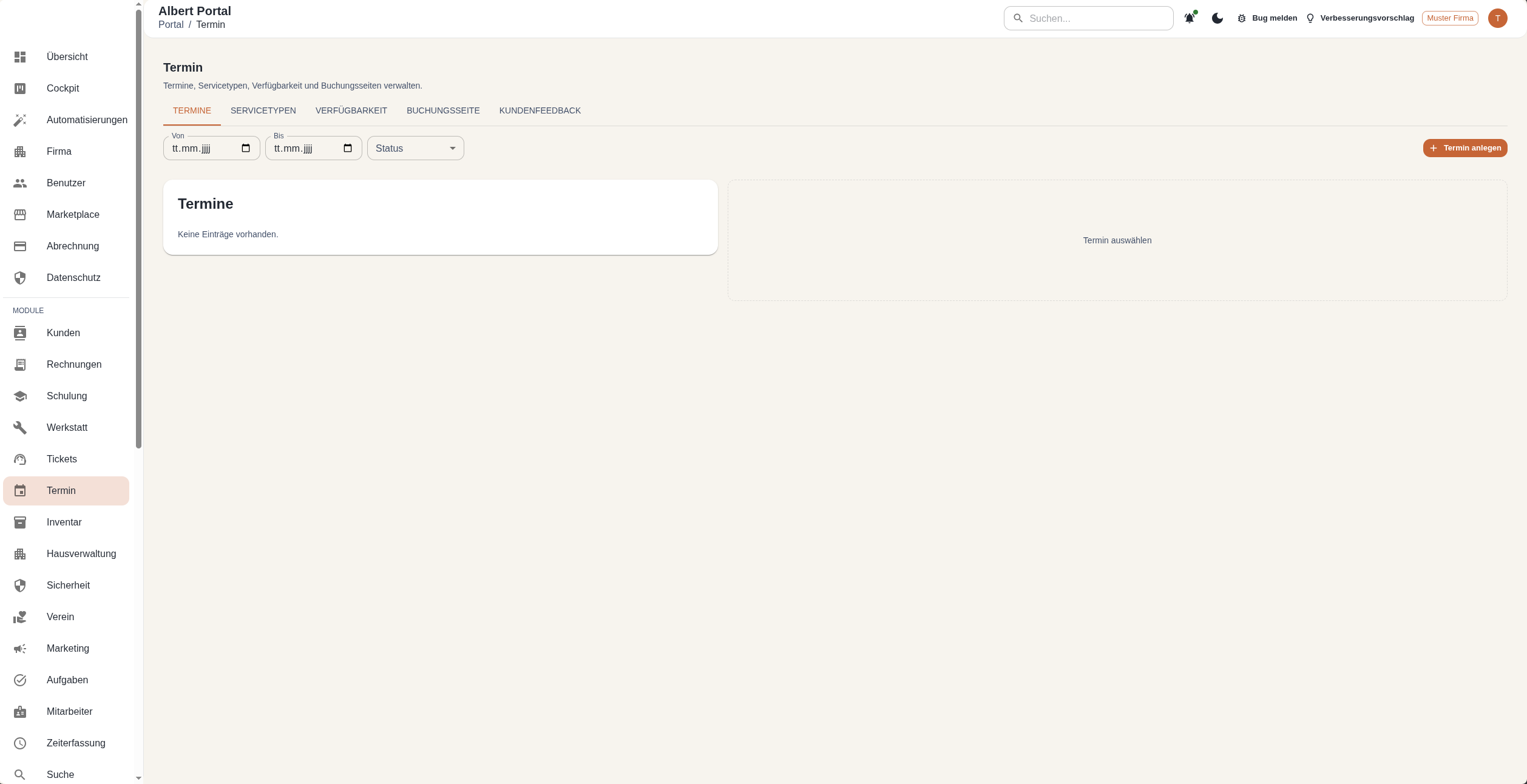Viewport: 1527px width, 784px height.
Task: Switch to the Termine tab
Action: 192,110
